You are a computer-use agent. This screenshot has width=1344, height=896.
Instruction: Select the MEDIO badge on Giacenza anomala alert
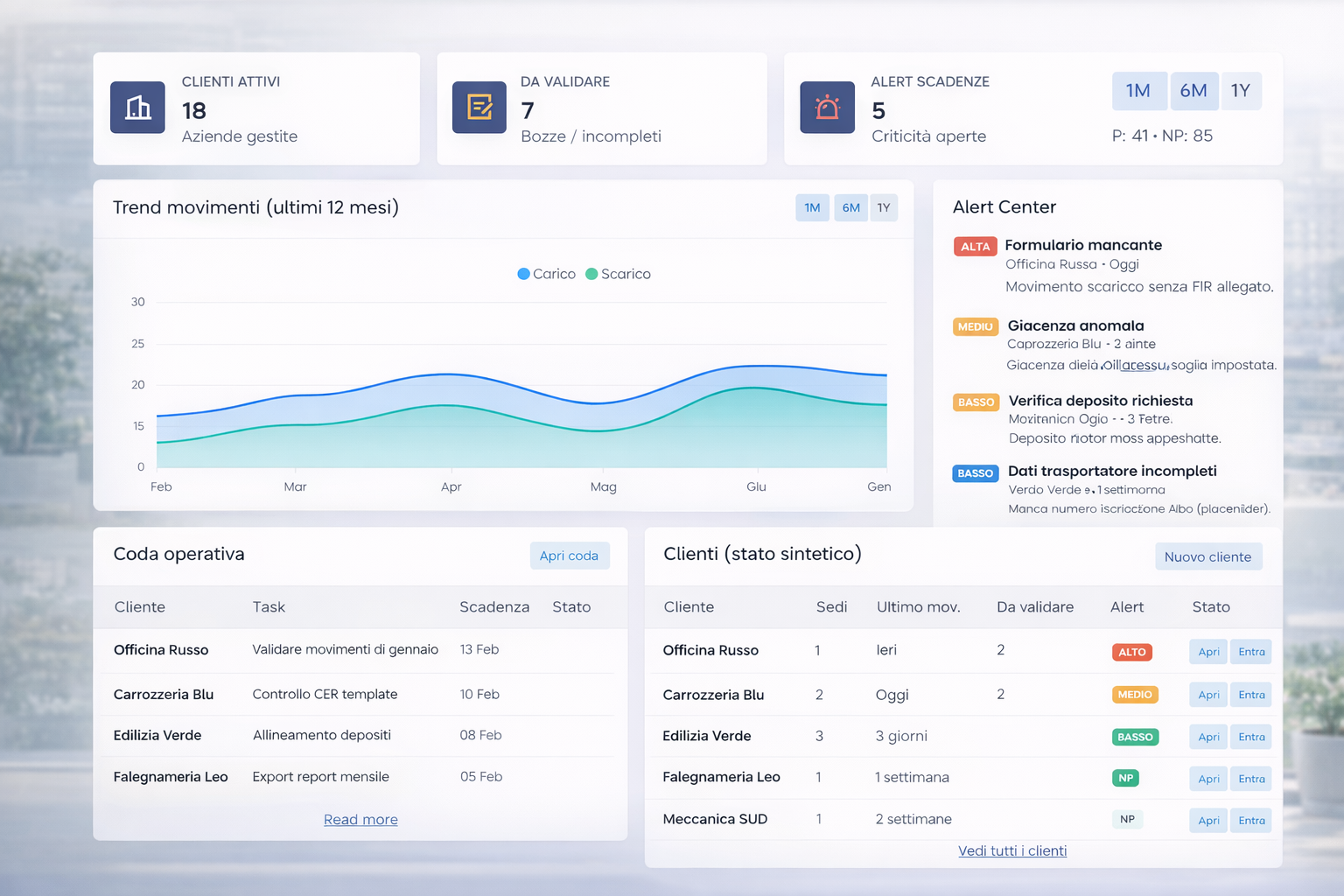click(975, 326)
